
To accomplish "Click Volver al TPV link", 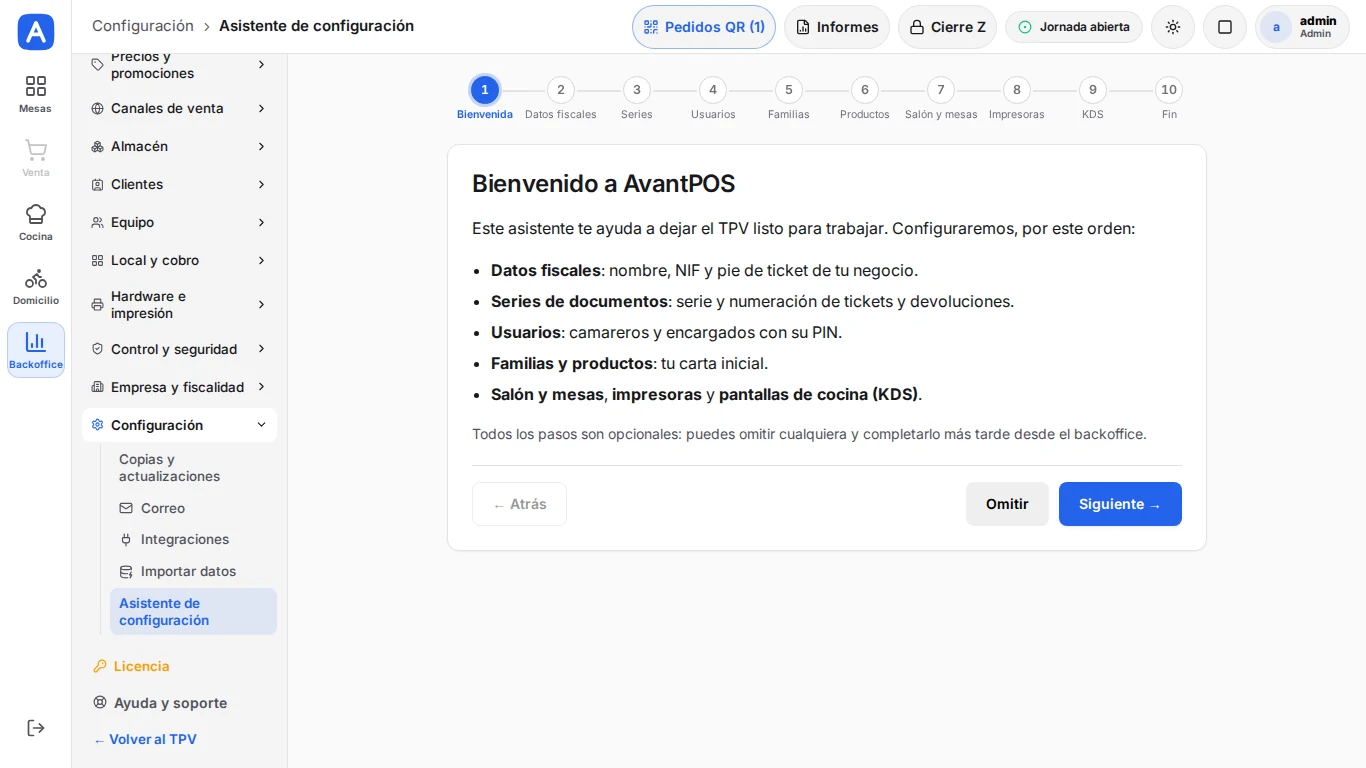I will tap(145, 739).
